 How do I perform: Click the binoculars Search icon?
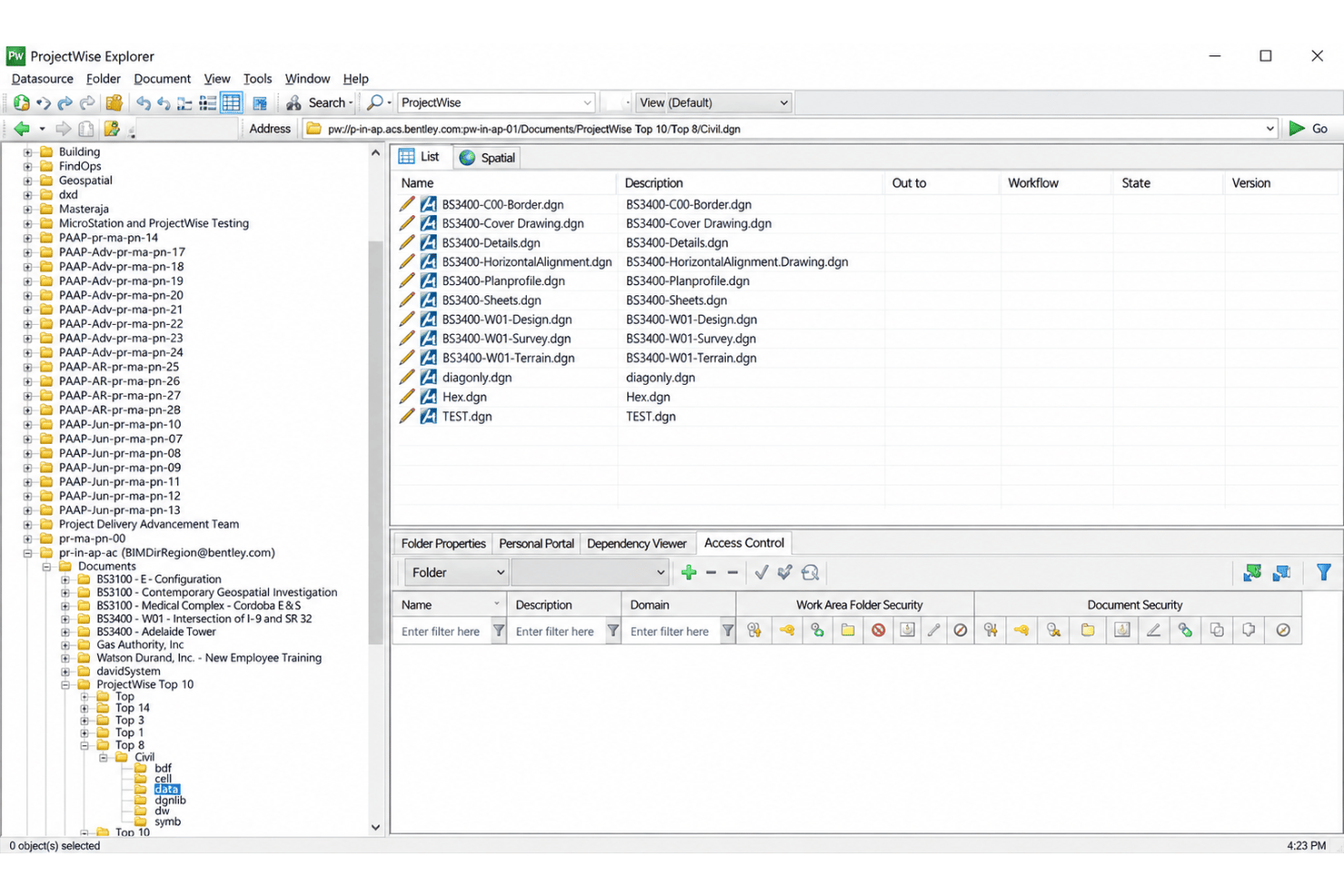pyautogui.click(x=293, y=103)
